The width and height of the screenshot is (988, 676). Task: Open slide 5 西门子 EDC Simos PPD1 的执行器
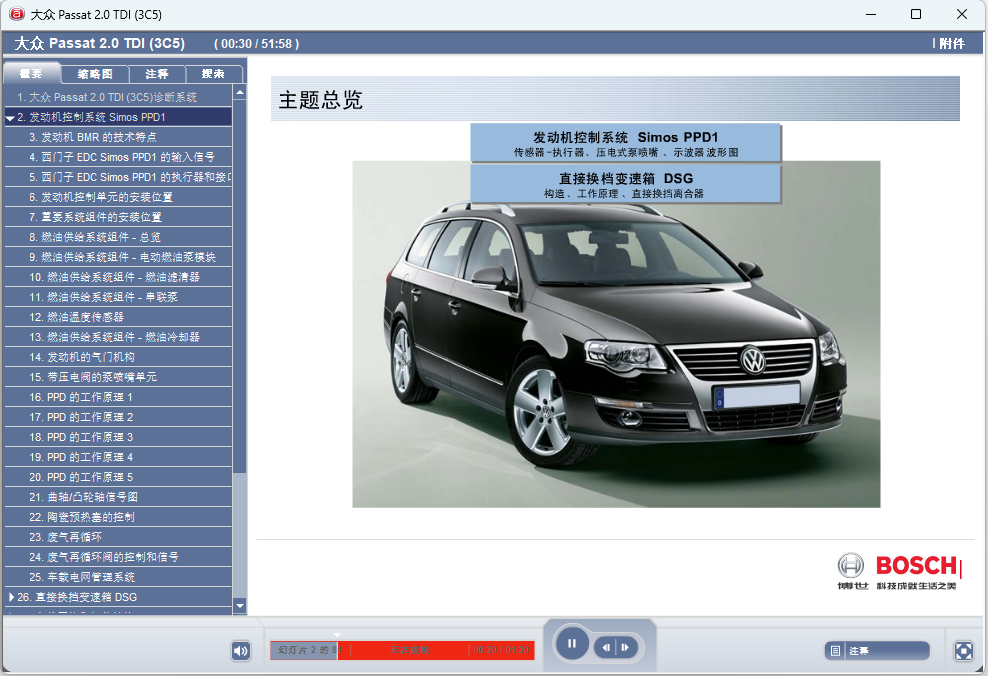tap(118, 177)
